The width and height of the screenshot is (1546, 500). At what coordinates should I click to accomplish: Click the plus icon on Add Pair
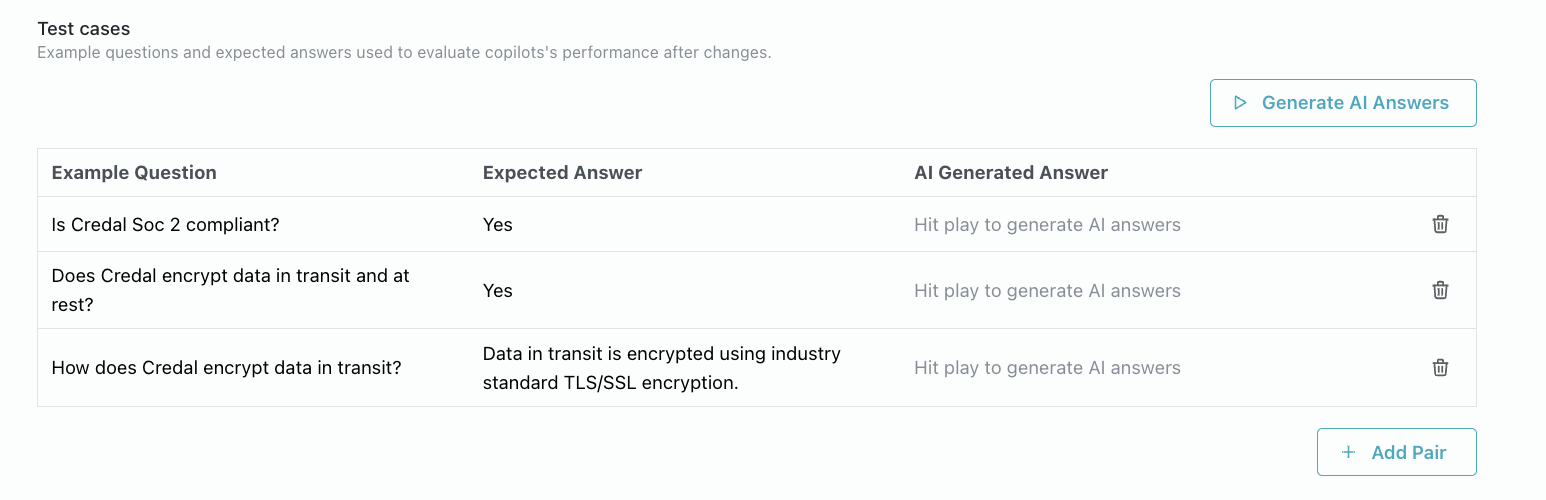click(x=1348, y=452)
